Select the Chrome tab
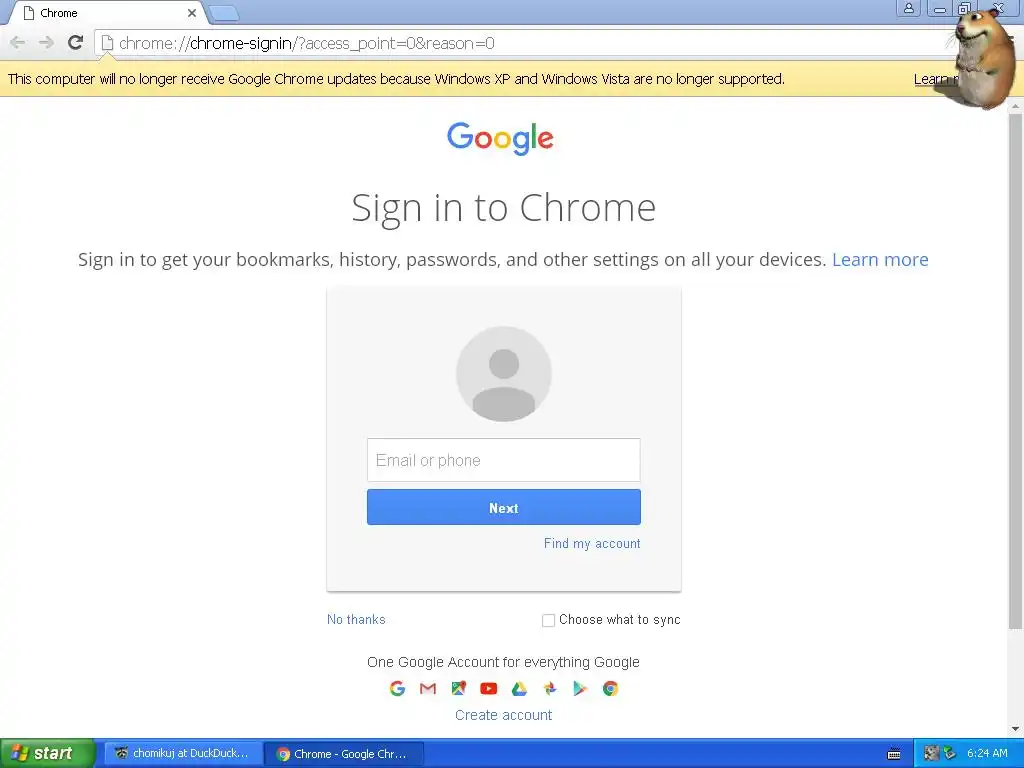This screenshot has height=768, width=1024. (x=108, y=13)
